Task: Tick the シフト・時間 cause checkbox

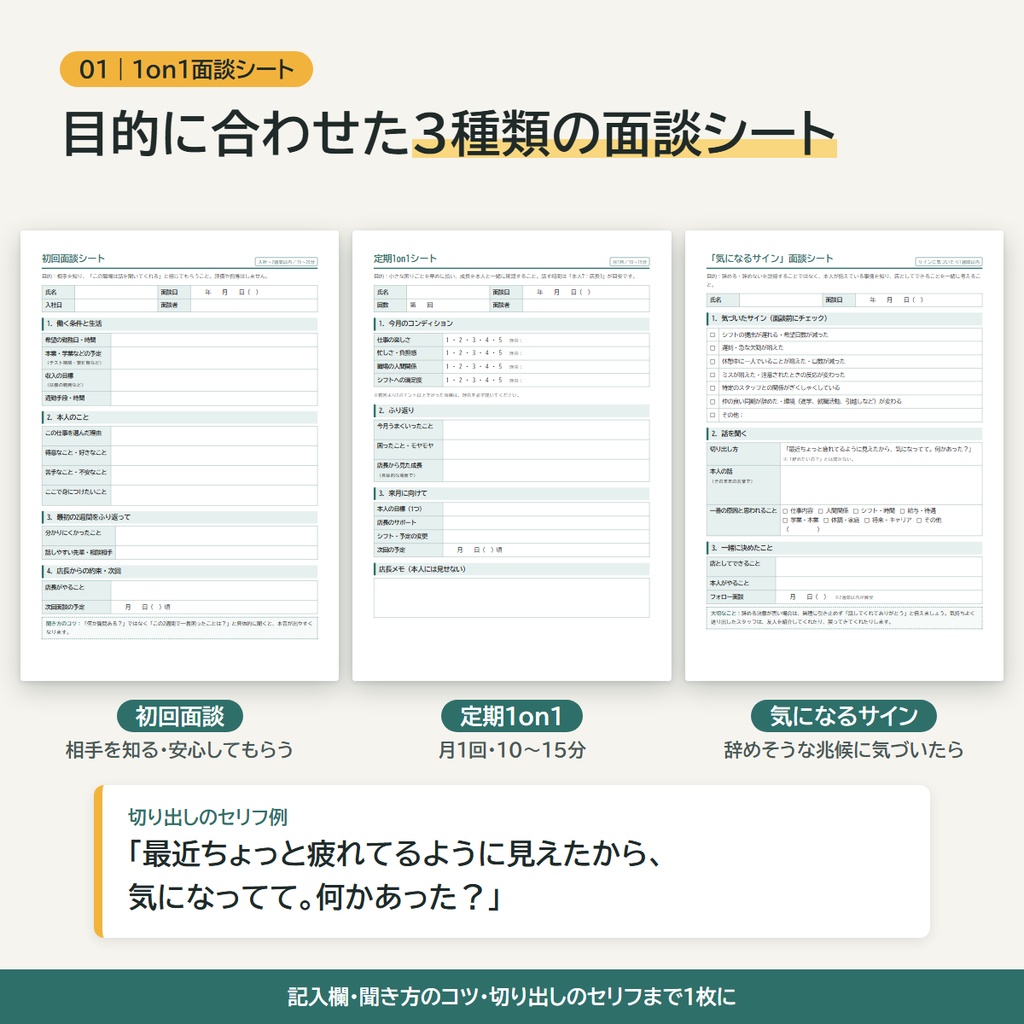Action: [856, 511]
